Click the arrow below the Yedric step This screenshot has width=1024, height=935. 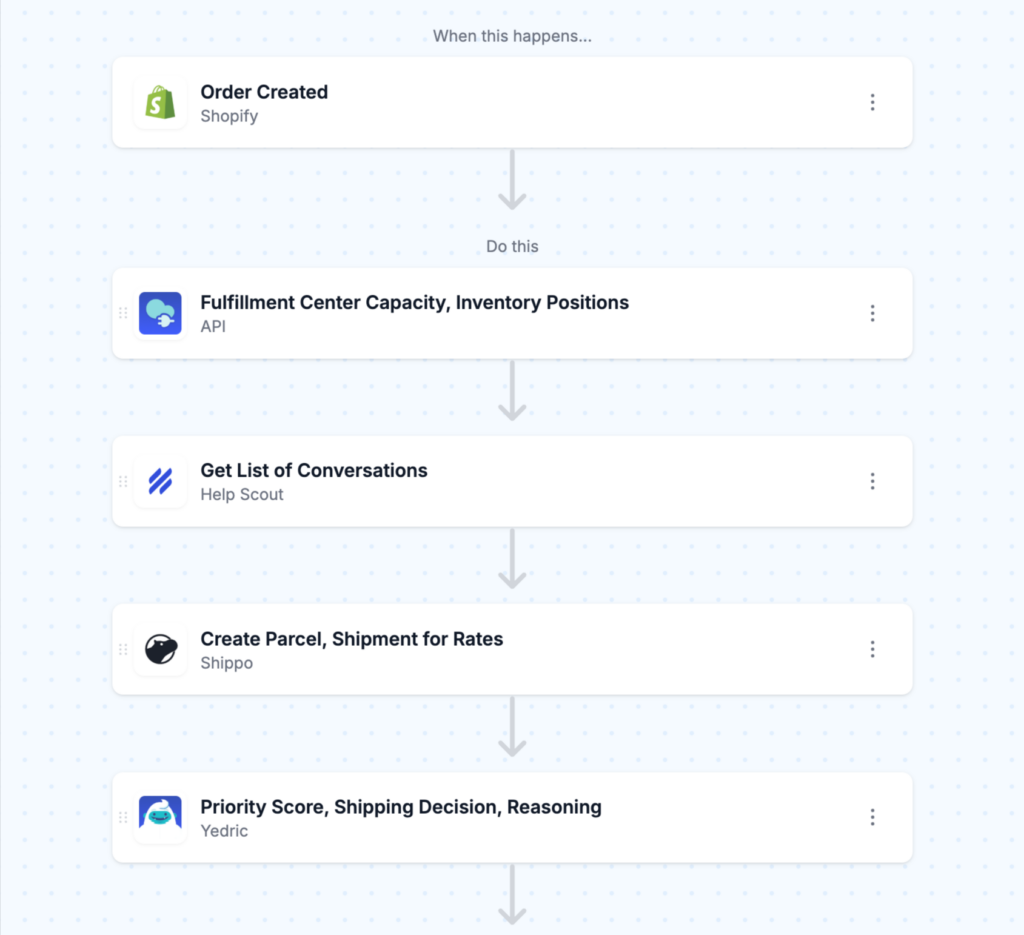(512, 897)
